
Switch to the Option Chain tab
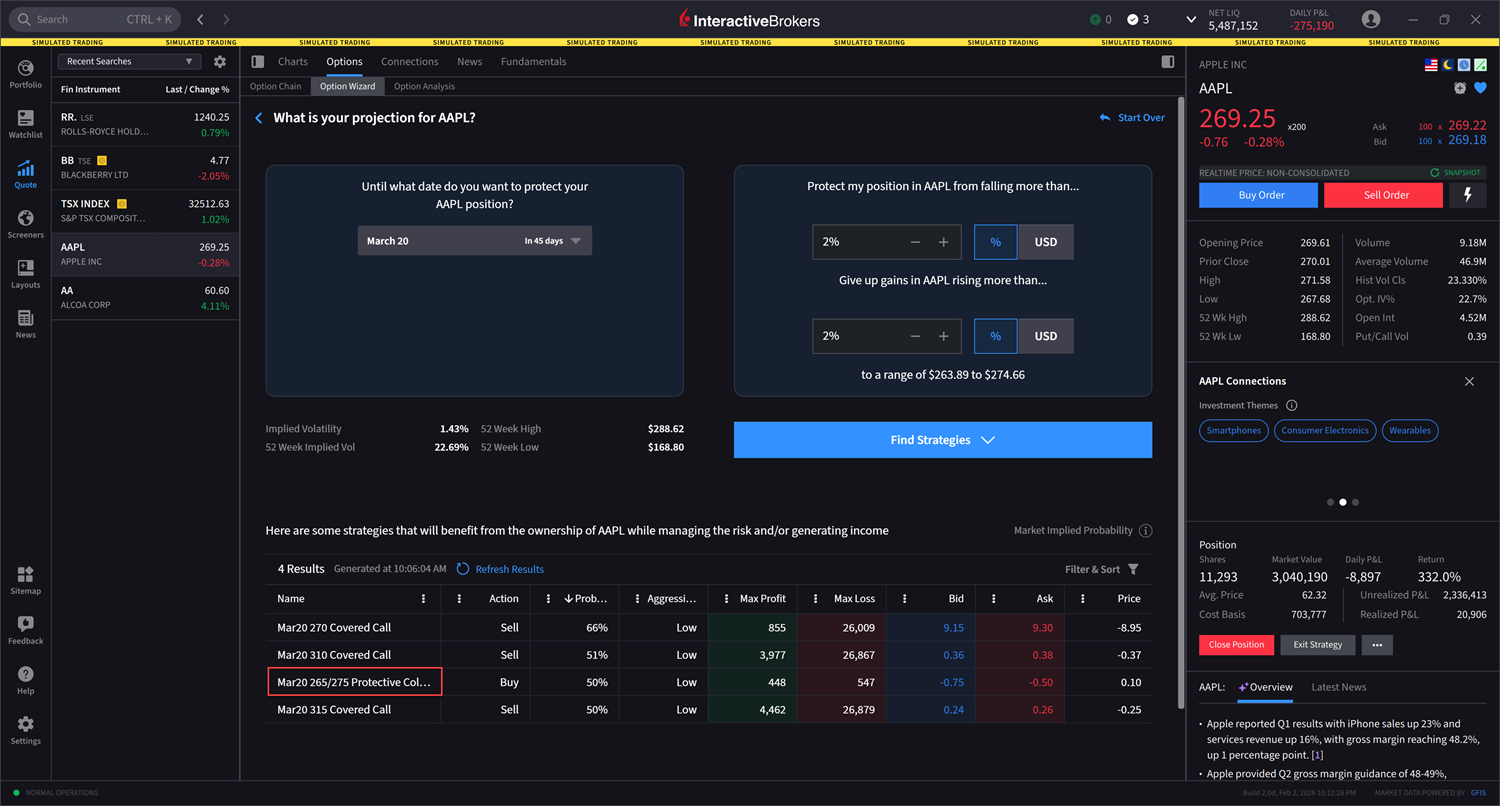click(x=275, y=87)
